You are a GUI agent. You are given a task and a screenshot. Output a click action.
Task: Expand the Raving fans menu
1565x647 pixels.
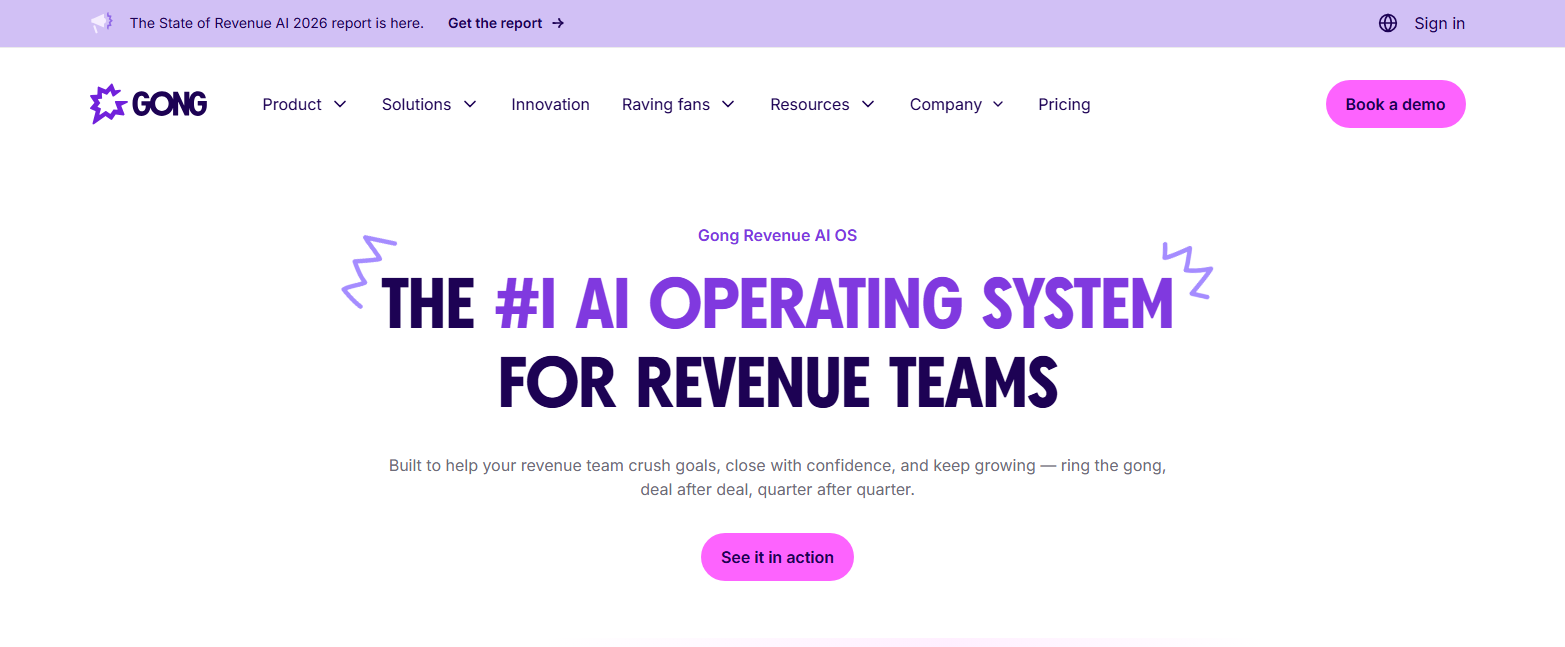pyautogui.click(x=666, y=104)
